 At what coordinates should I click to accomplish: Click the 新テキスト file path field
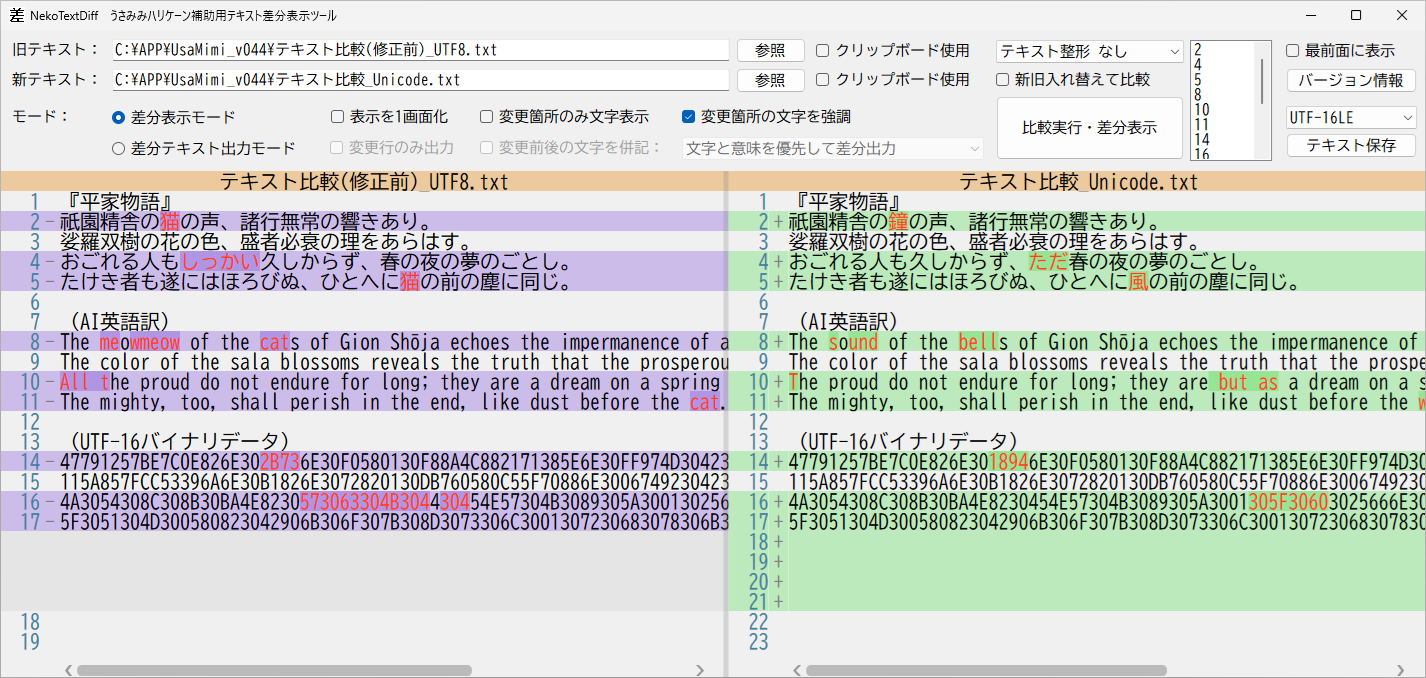pos(420,80)
